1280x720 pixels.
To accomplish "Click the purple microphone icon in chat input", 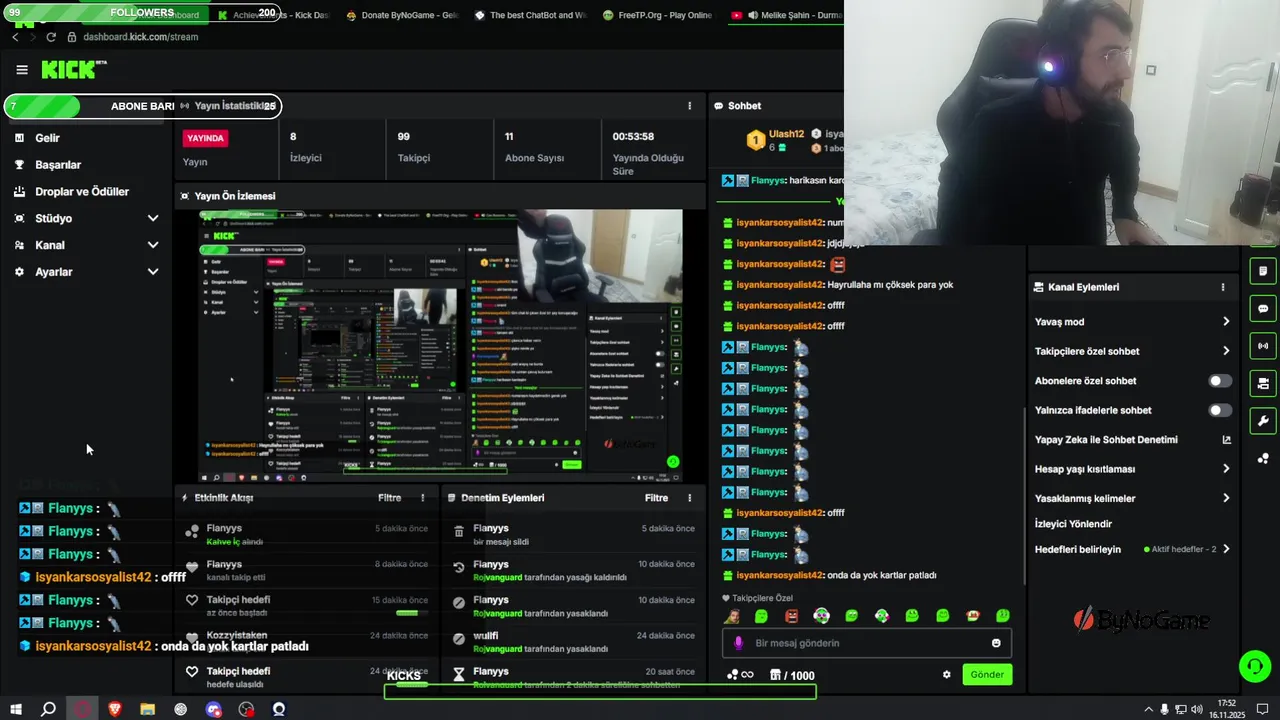I will (739, 643).
